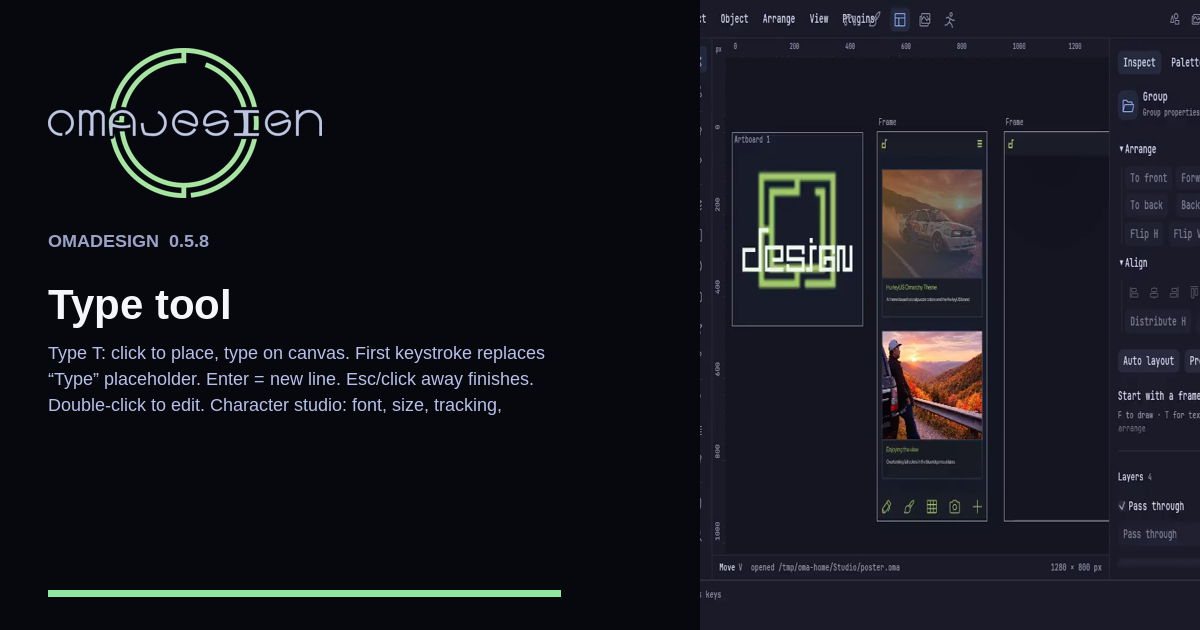Screen dimensions: 1200x630
Task: Switch to the Inspect tab
Action: pos(1139,62)
